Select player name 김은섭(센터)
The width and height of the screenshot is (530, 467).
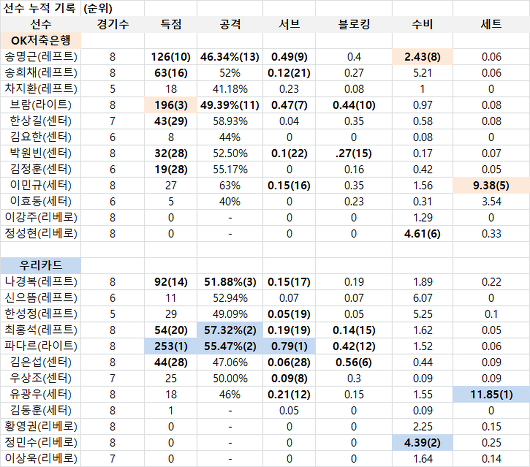click(41, 362)
